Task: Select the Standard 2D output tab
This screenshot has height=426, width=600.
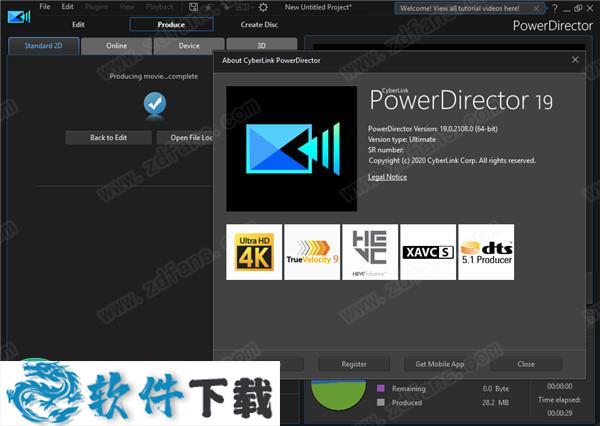Action: pyautogui.click(x=43, y=46)
